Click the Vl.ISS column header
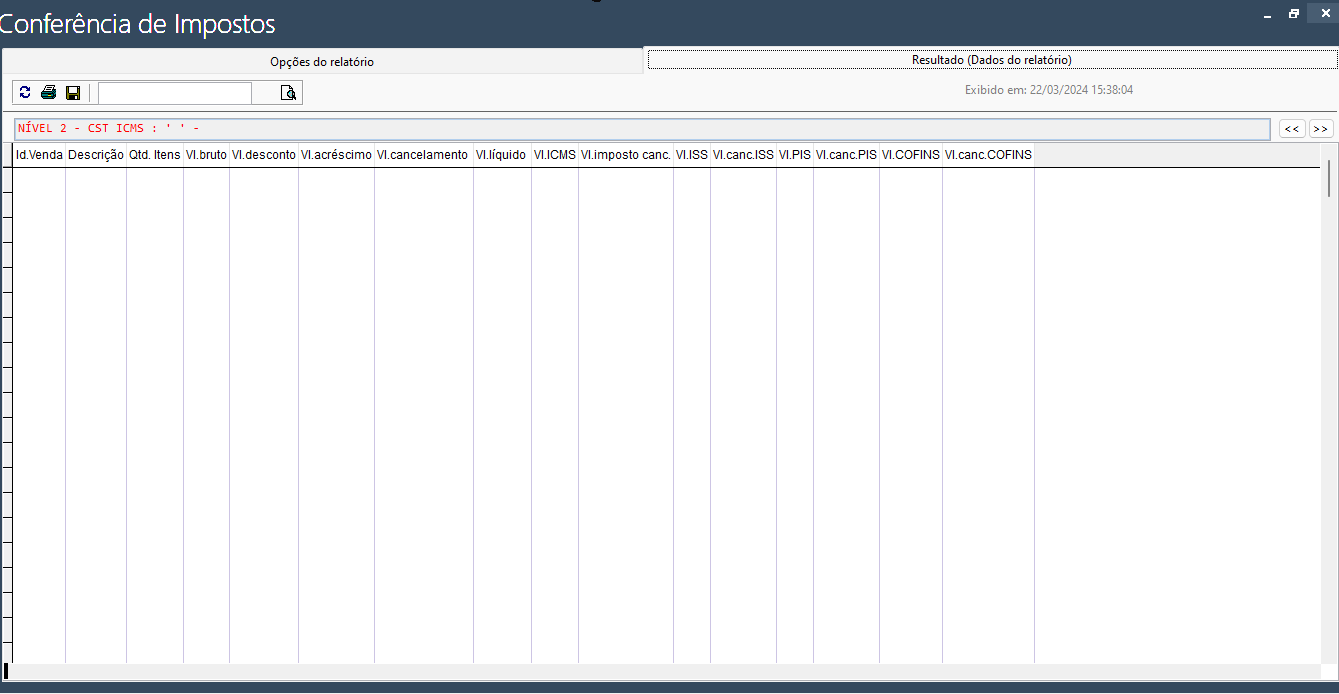 pos(692,155)
